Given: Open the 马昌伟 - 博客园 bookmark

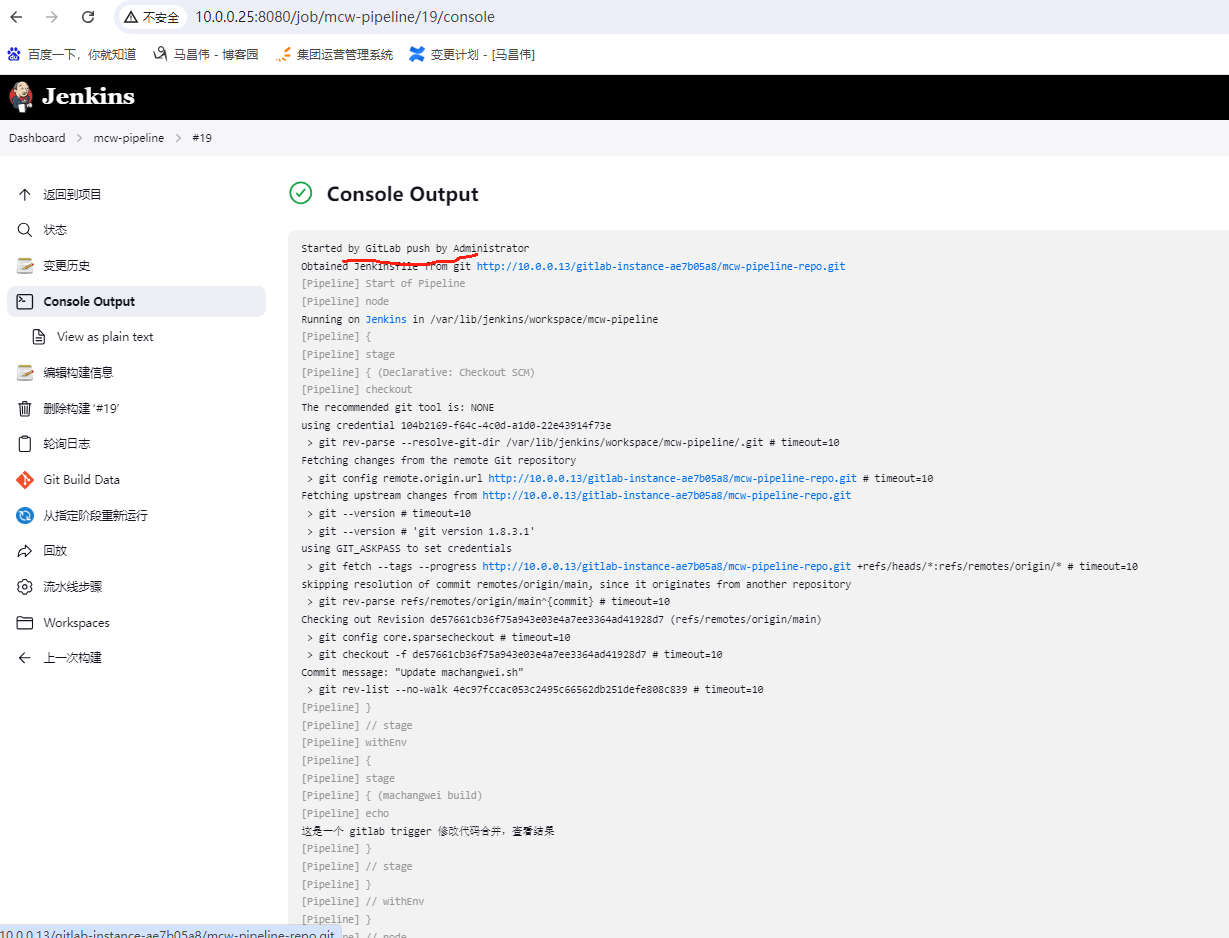Looking at the screenshot, I should click(x=205, y=54).
